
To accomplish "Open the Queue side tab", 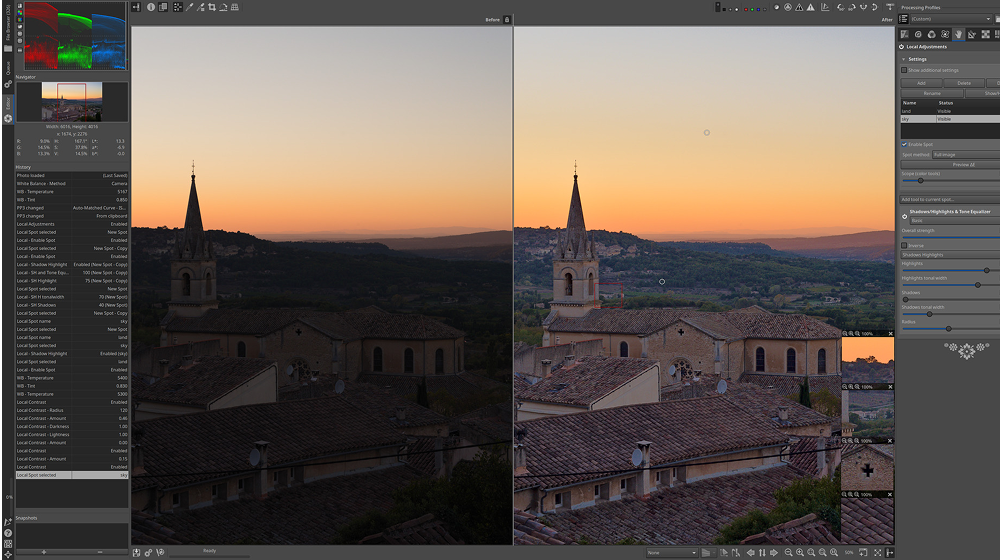I will pyautogui.click(x=8, y=73).
